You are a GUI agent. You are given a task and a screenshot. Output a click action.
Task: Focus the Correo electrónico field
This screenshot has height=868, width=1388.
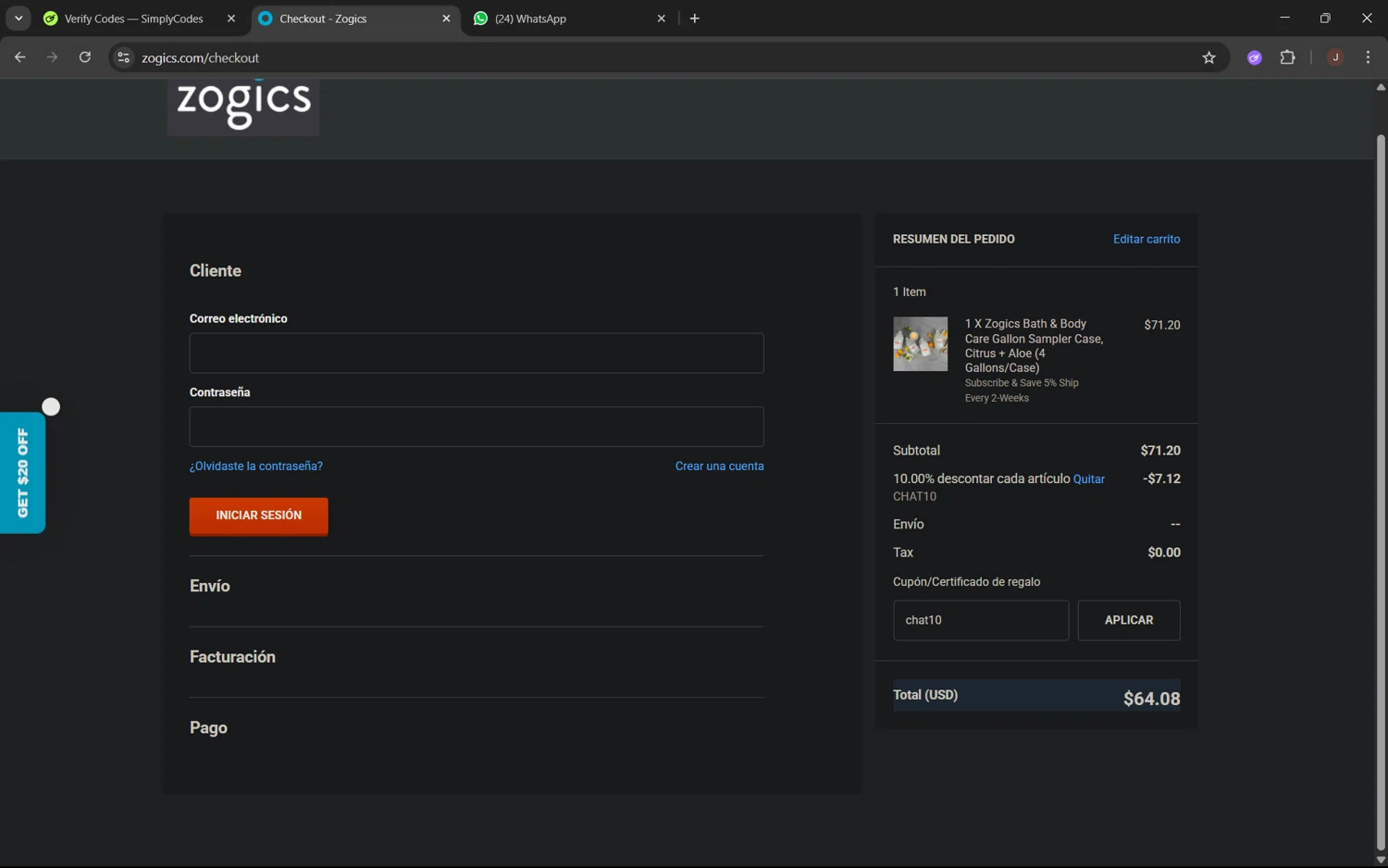click(x=477, y=353)
